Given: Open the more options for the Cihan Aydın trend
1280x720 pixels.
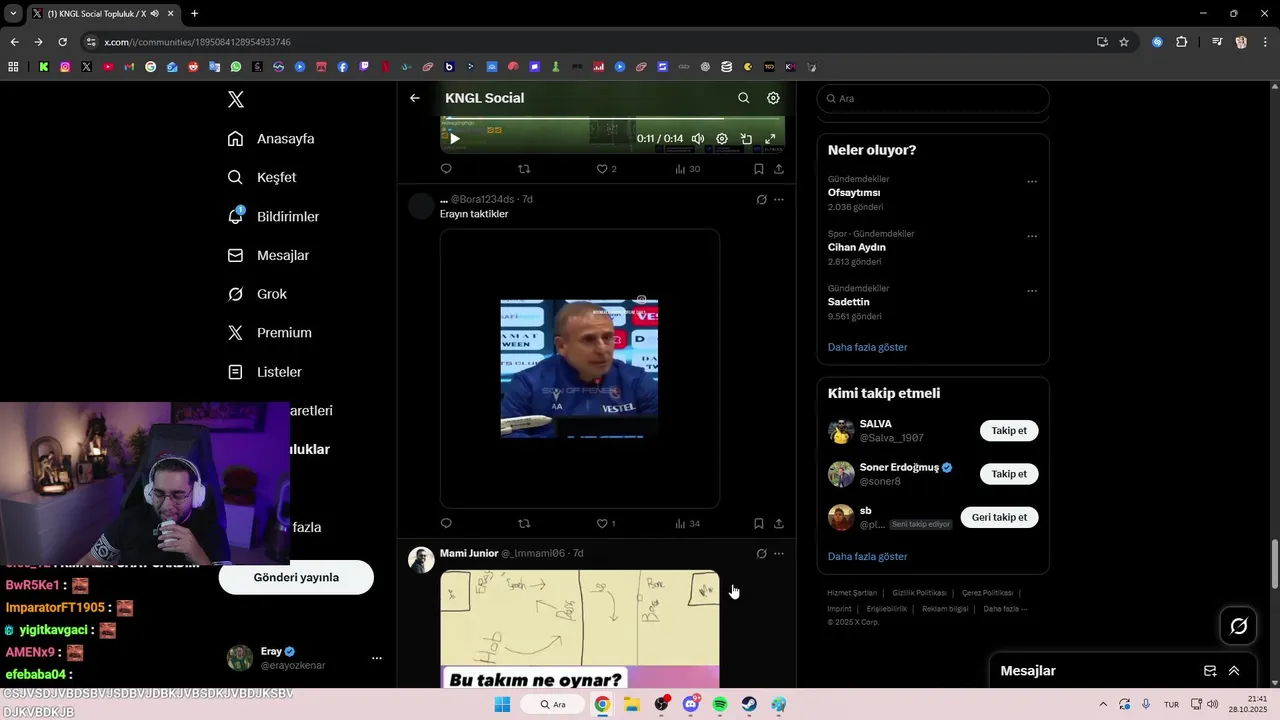Looking at the screenshot, I should click(1032, 237).
